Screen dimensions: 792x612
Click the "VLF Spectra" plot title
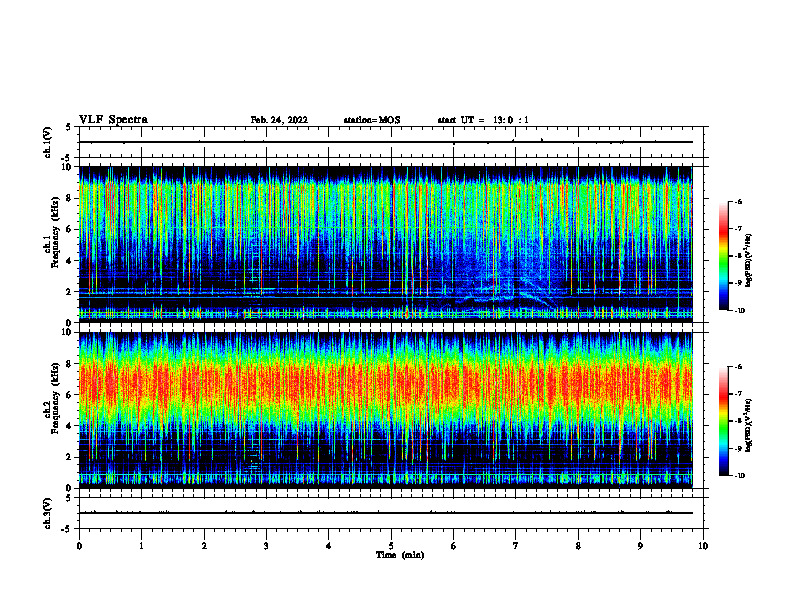[113, 120]
